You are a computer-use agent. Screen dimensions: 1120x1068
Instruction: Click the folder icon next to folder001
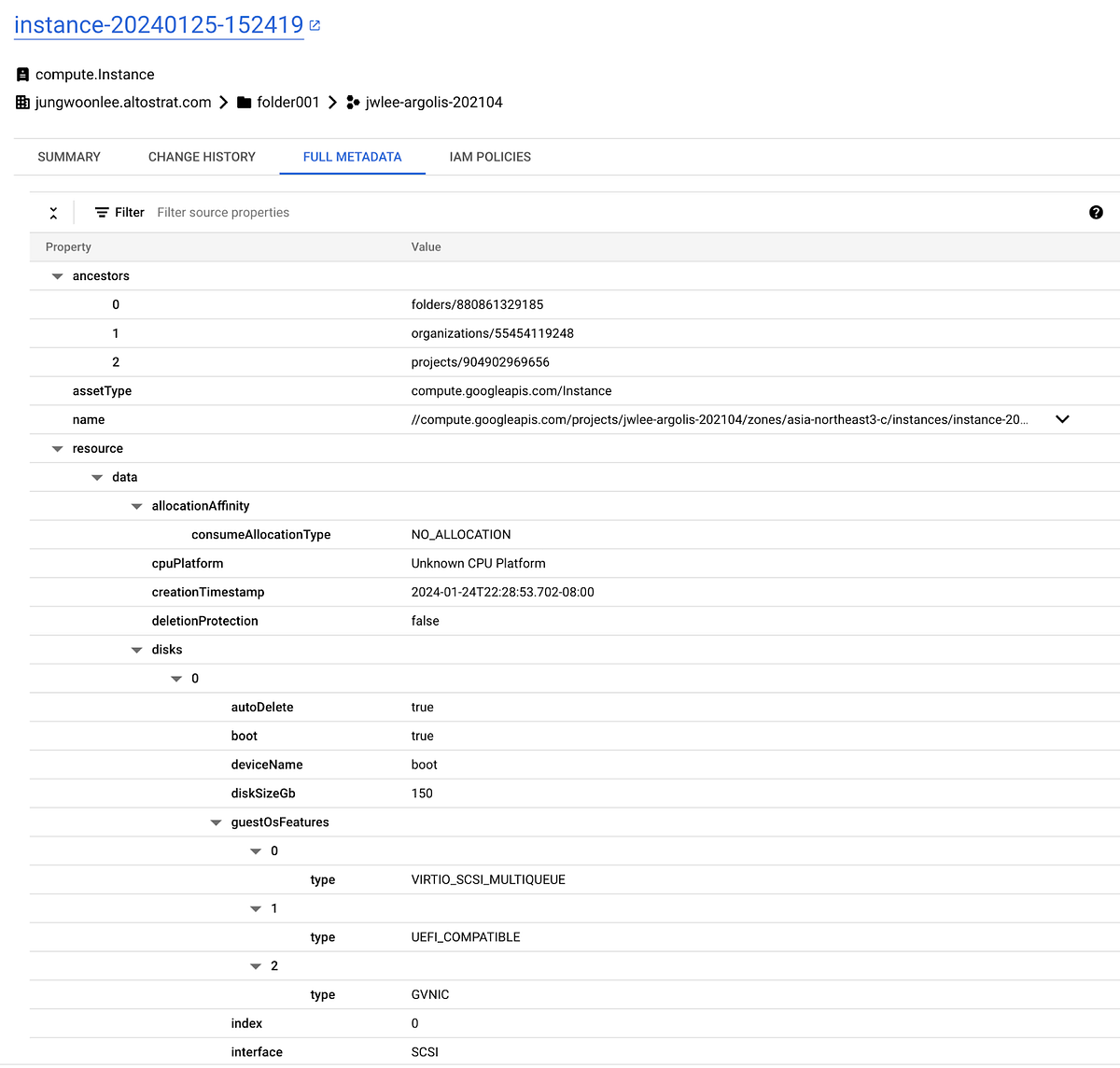pos(244,102)
